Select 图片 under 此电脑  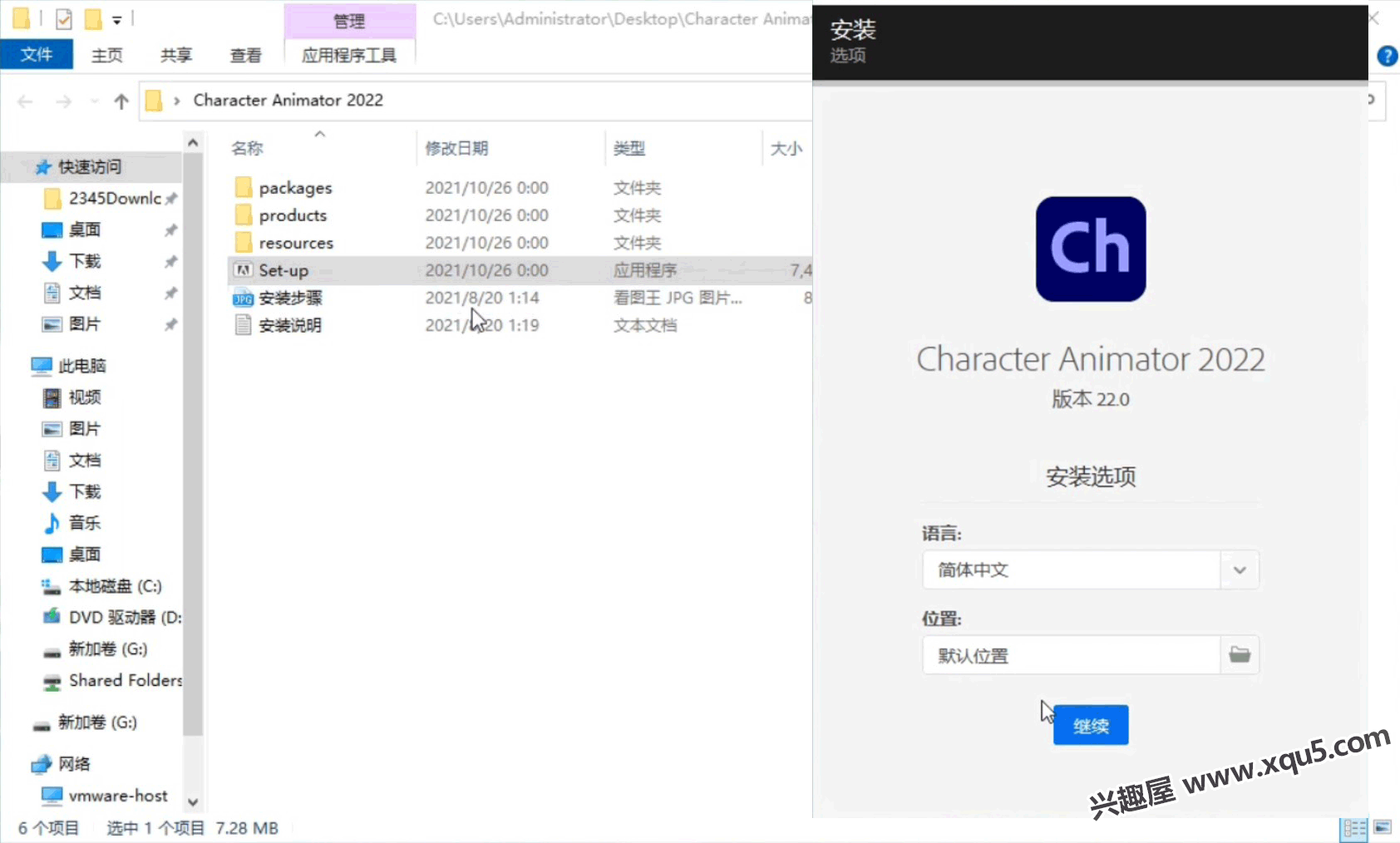pyautogui.click(x=85, y=429)
